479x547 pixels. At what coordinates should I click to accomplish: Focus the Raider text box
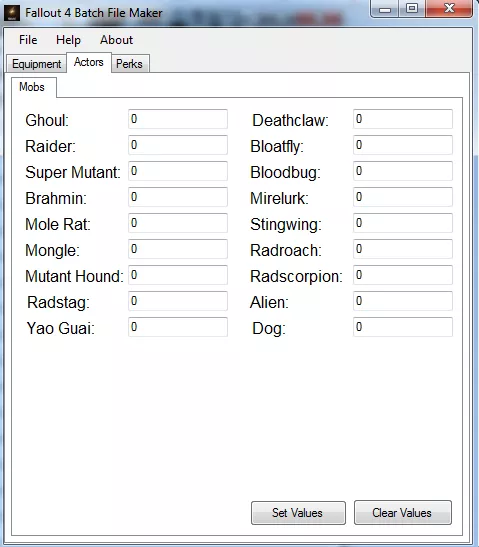coord(178,145)
